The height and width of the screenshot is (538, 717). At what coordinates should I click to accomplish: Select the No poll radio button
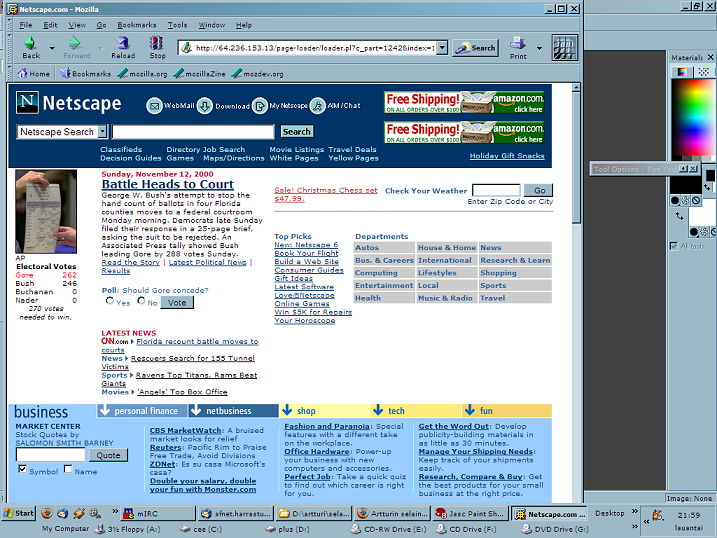[x=141, y=301]
